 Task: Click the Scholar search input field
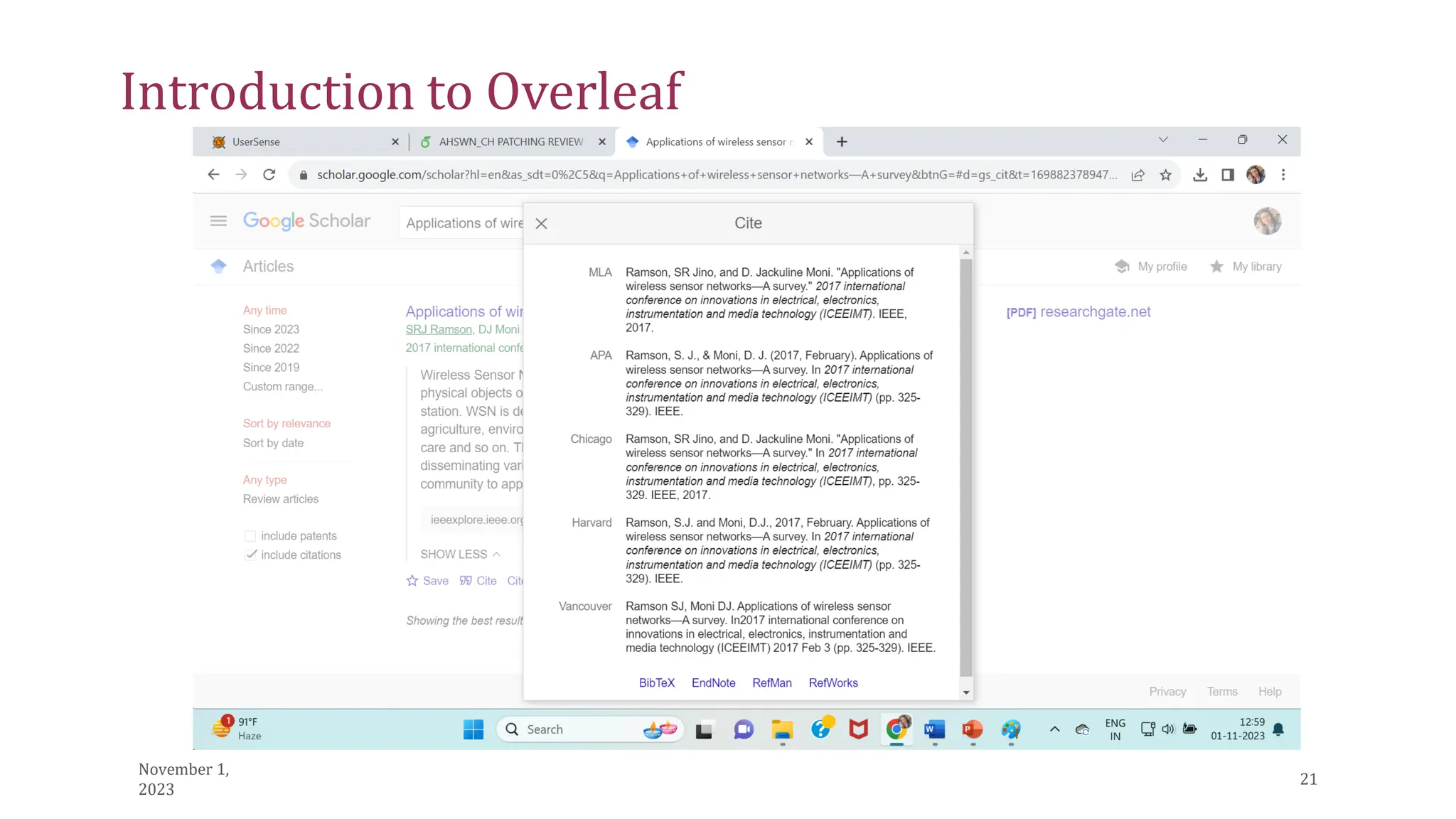pos(462,223)
